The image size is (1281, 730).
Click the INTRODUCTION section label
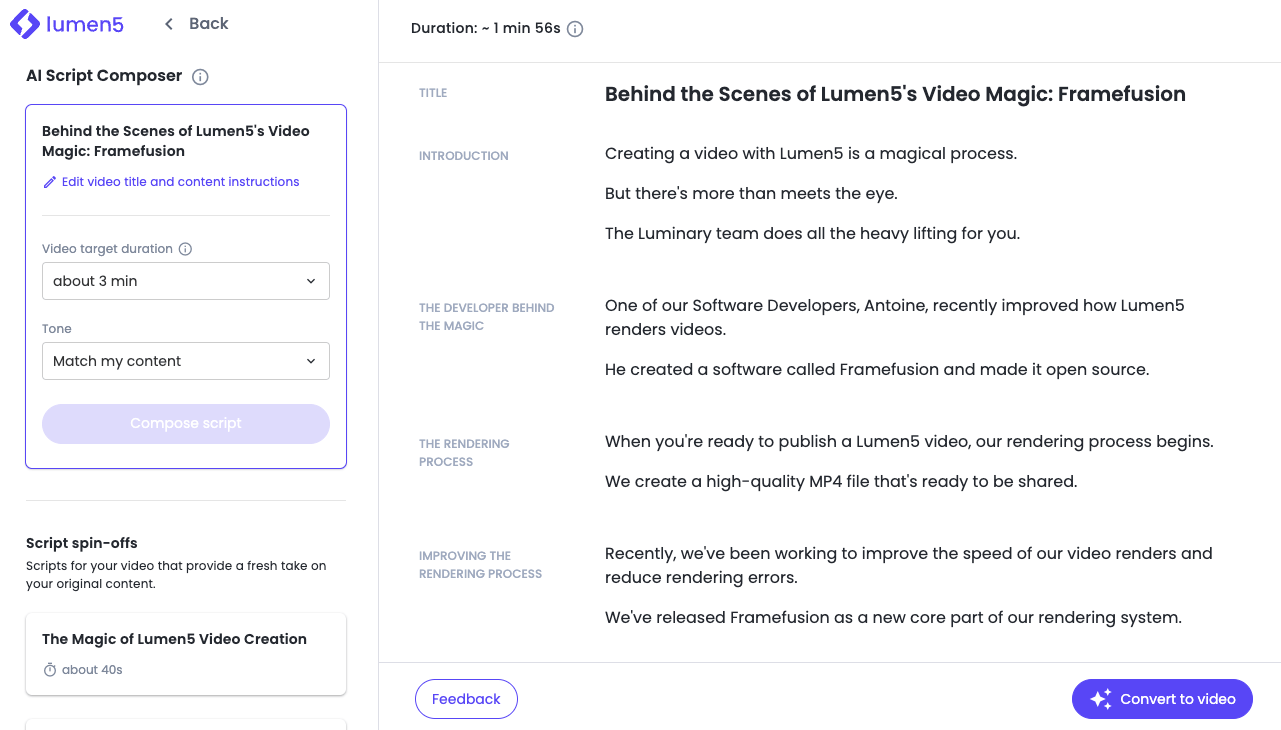[x=464, y=156]
